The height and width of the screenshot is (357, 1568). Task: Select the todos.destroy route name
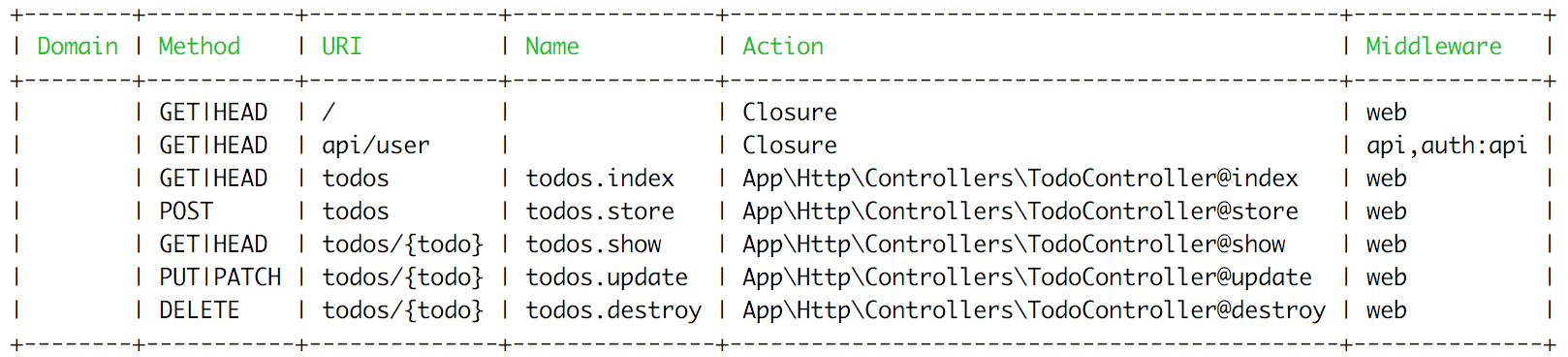613,310
